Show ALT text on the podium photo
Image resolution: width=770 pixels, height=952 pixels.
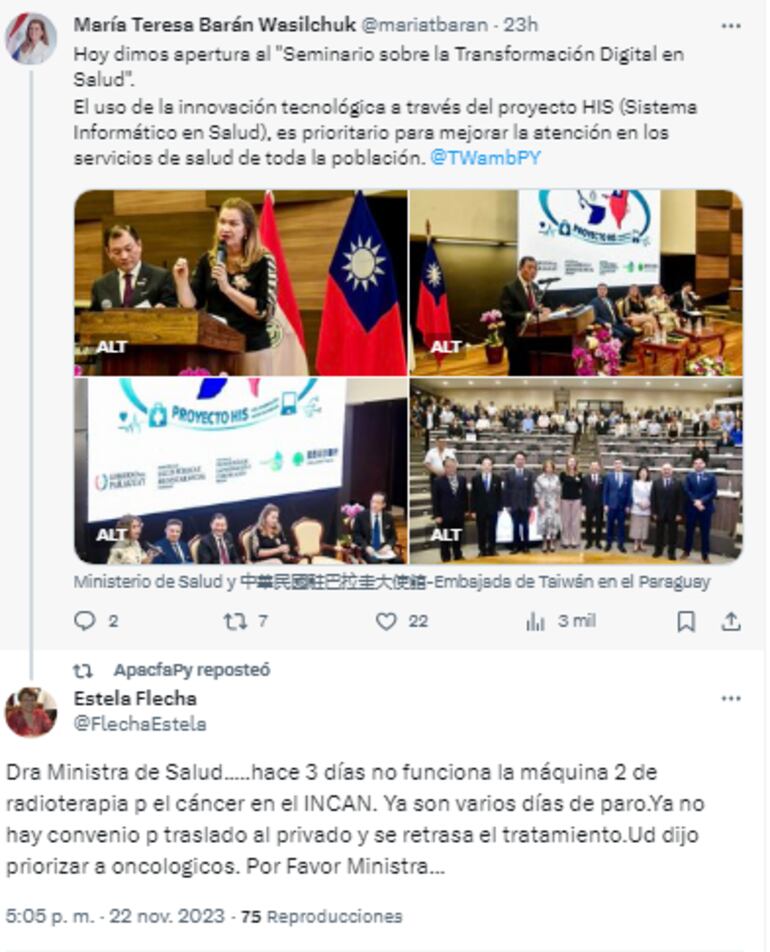point(111,347)
